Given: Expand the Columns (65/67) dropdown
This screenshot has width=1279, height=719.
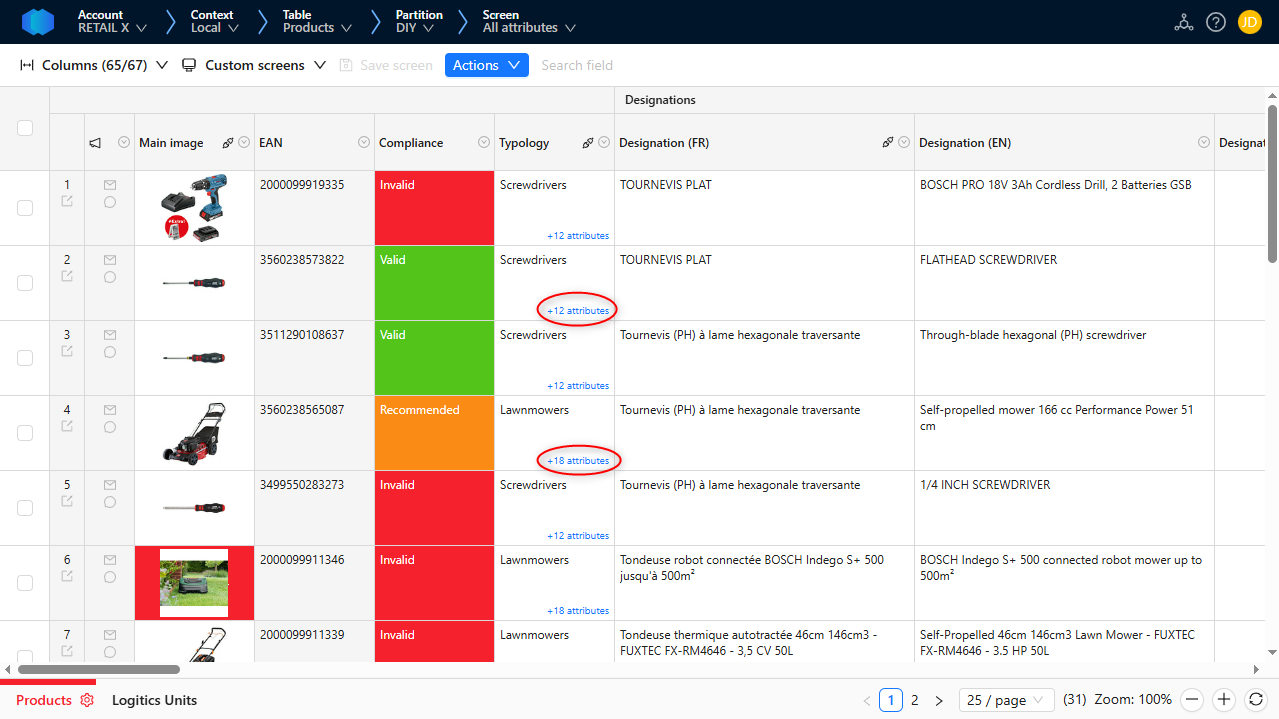Looking at the screenshot, I should click(x=94, y=65).
